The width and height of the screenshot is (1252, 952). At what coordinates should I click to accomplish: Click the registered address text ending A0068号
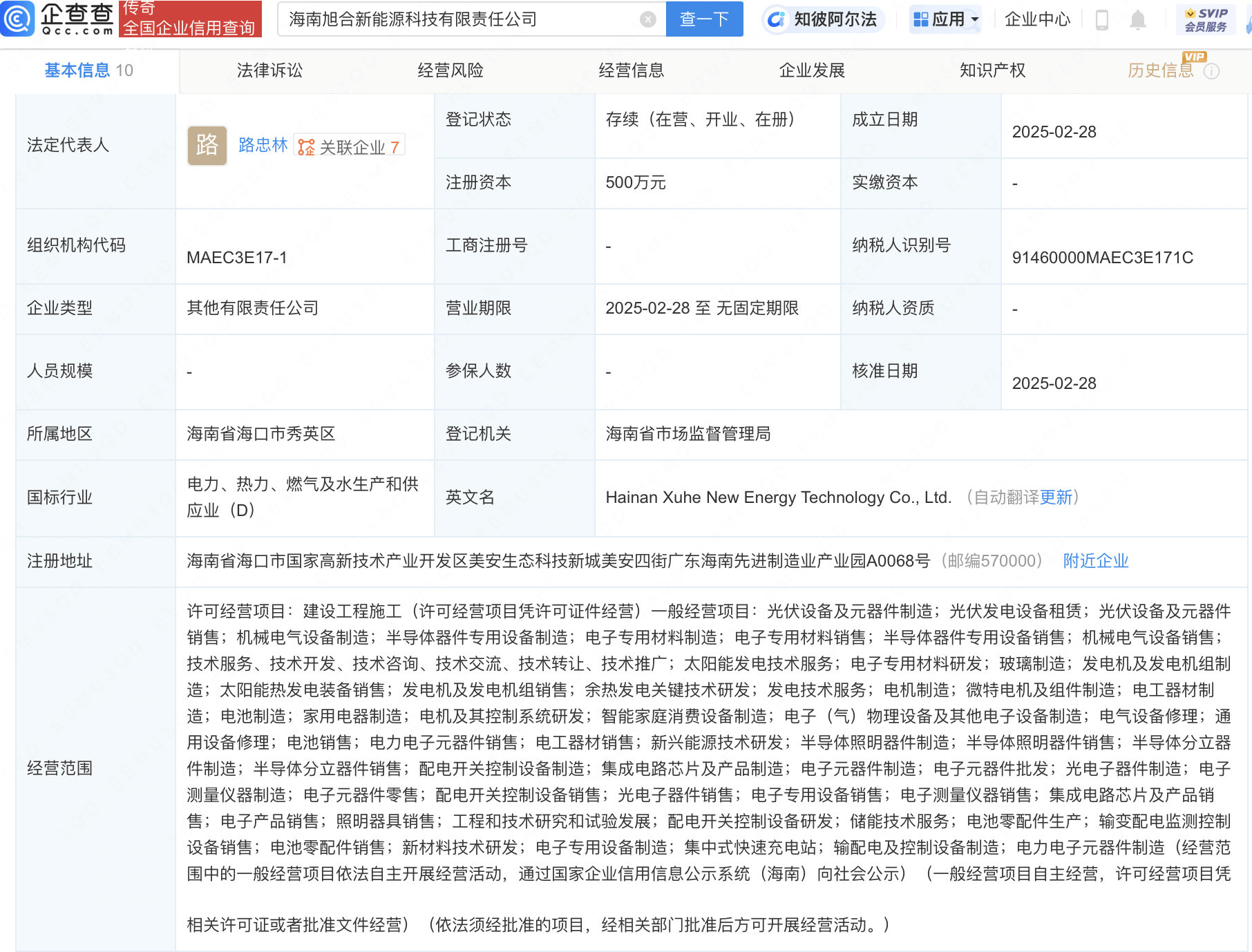pyautogui.click(x=558, y=561)
